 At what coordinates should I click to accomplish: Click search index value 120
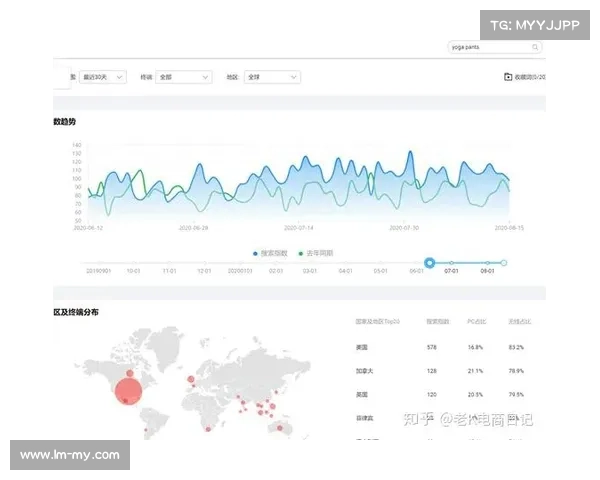432,394
